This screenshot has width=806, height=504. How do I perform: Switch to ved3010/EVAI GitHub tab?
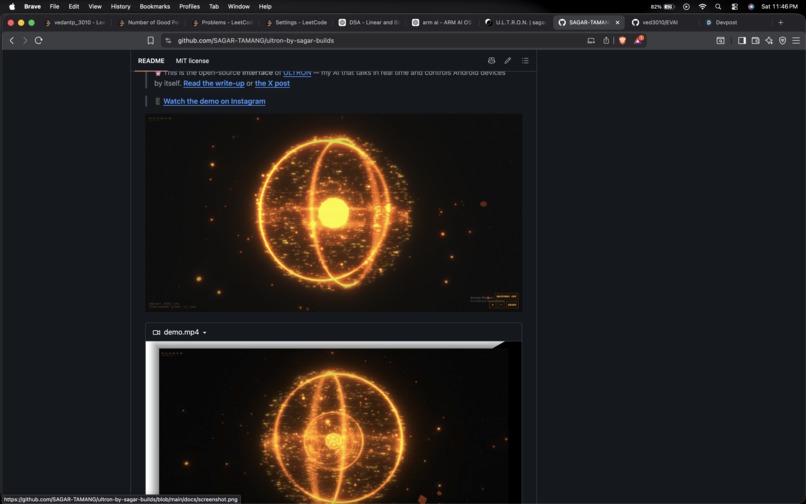click(661, 23)
